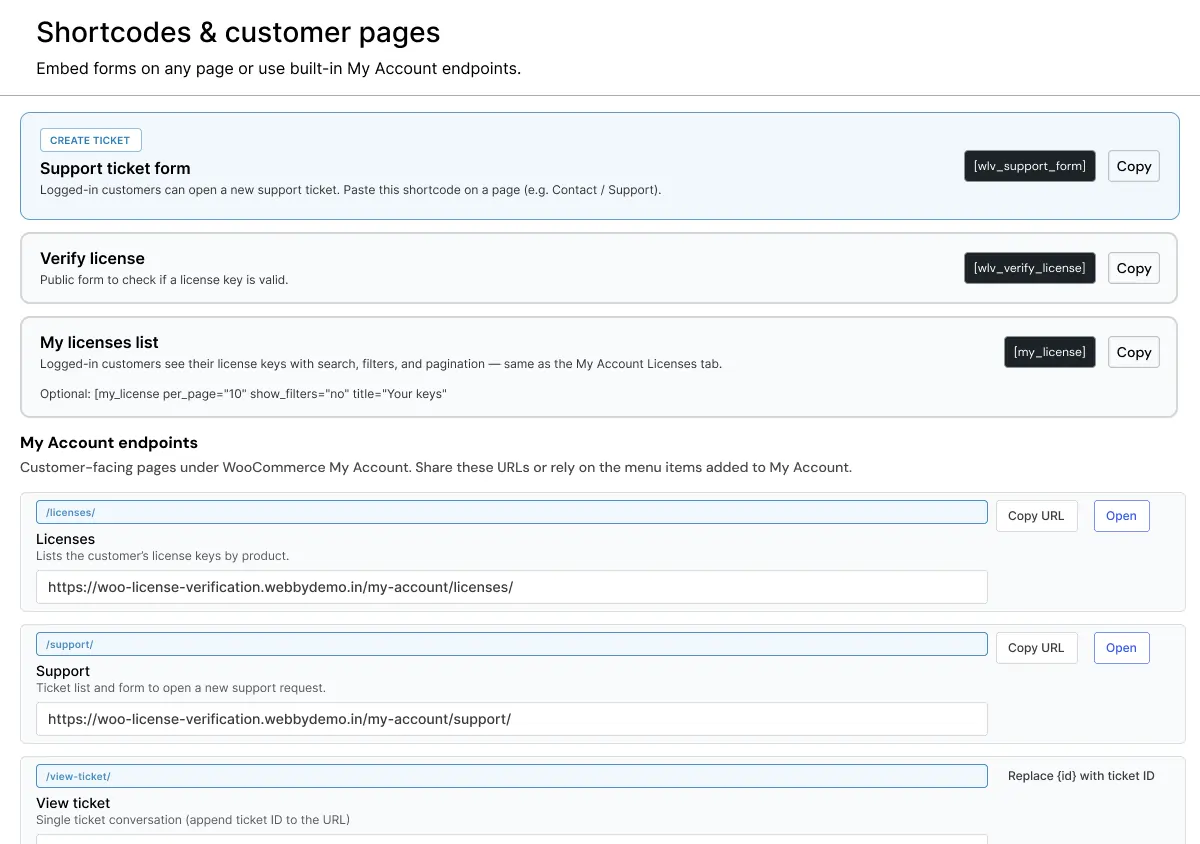1200x844 pixels.
Task: Click 'Ticket list and form to open a new support request' text
Action: [x=181, y=688]
